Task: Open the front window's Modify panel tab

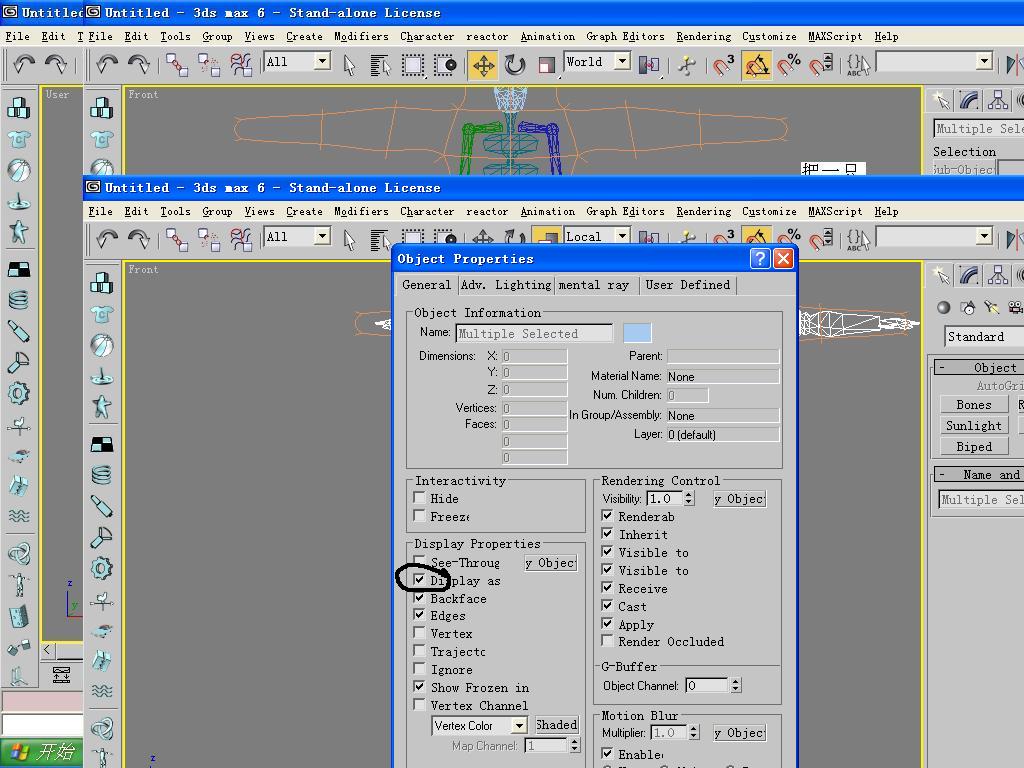Action: pyautogui.click(x=969, y=275)
